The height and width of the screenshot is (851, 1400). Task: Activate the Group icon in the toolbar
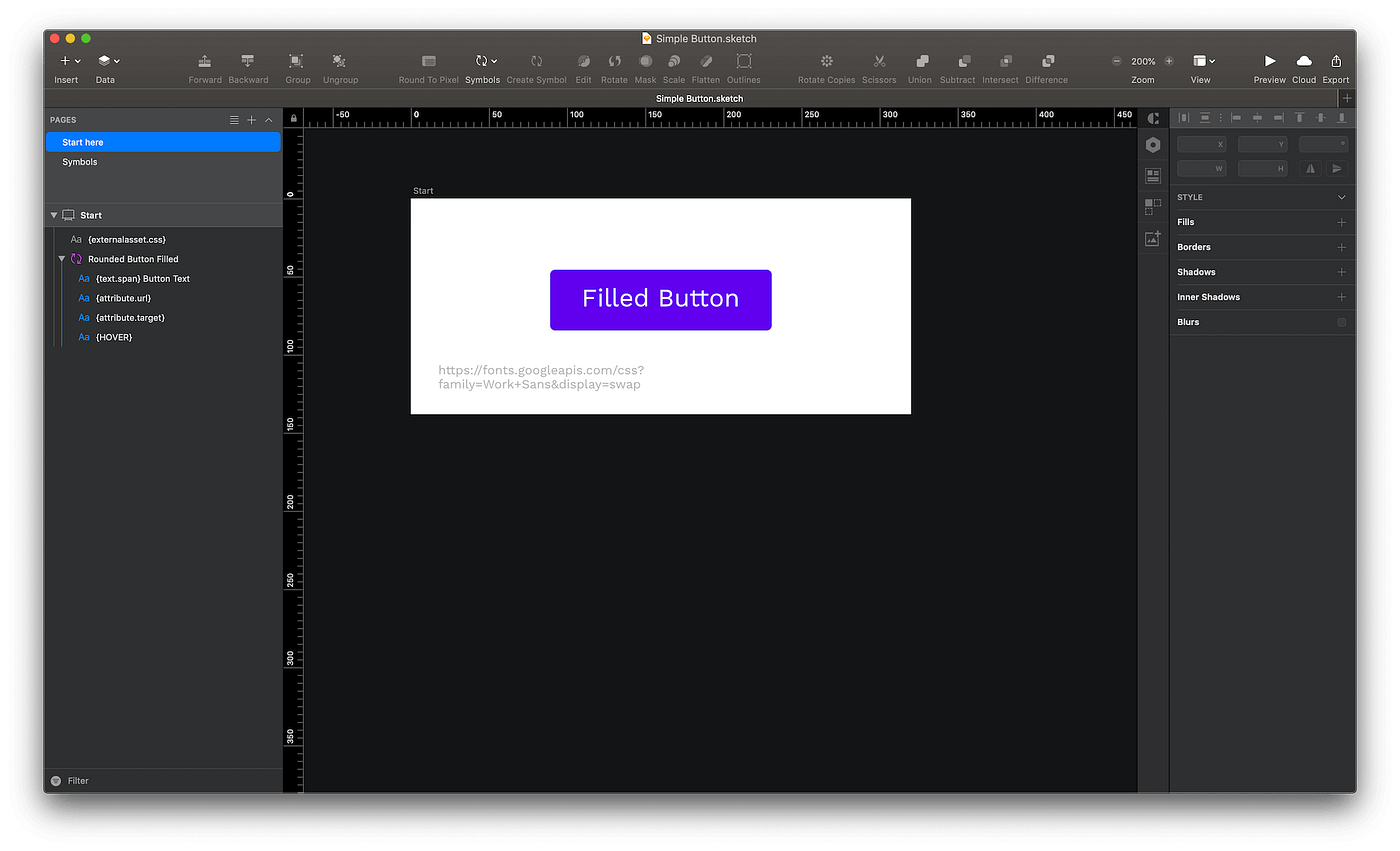(x=296, y=62)
